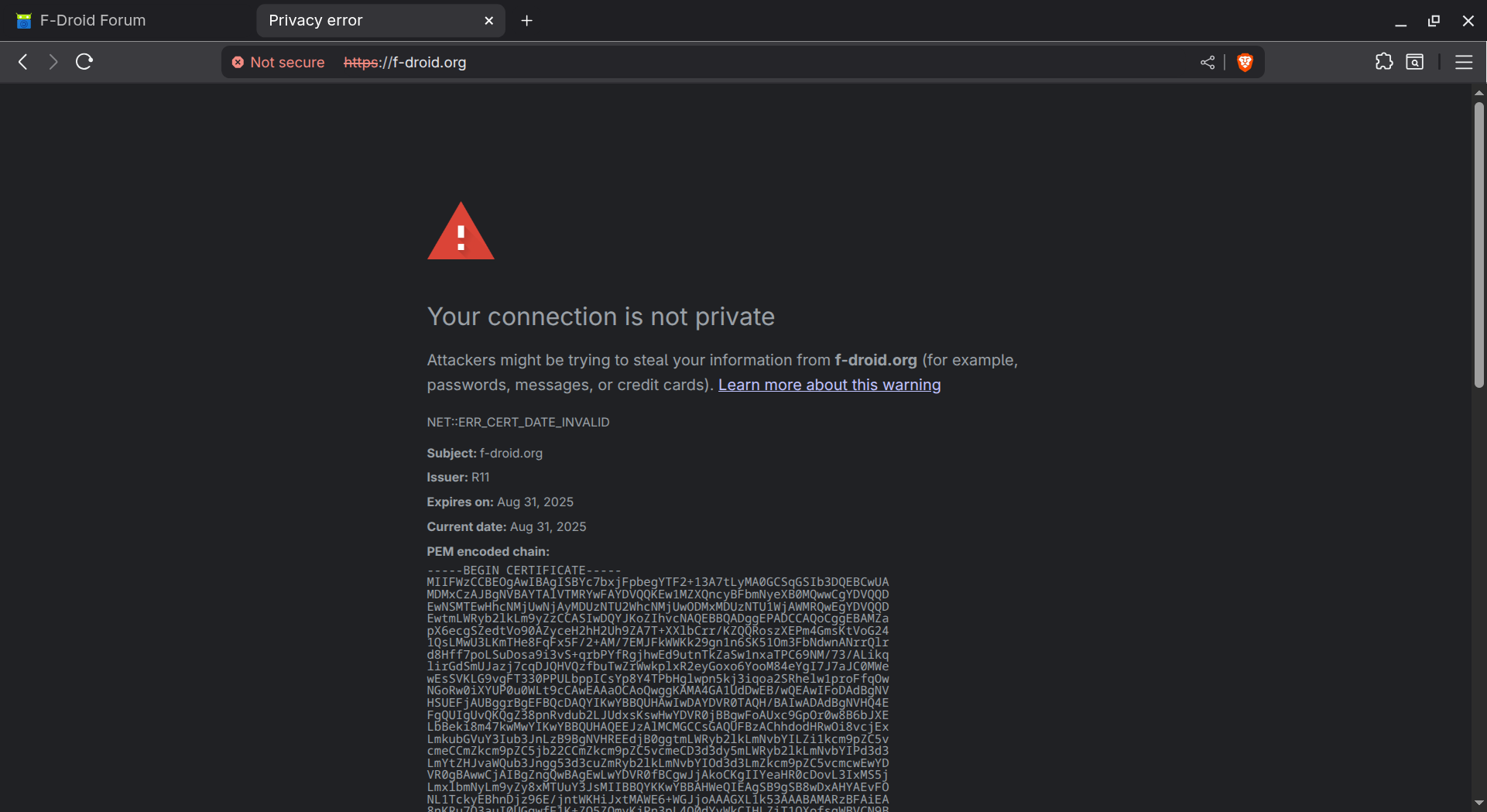Viewport: 1487px width, 812px height.
Task: Close the Privacy error tab
Action: [488, 20]
